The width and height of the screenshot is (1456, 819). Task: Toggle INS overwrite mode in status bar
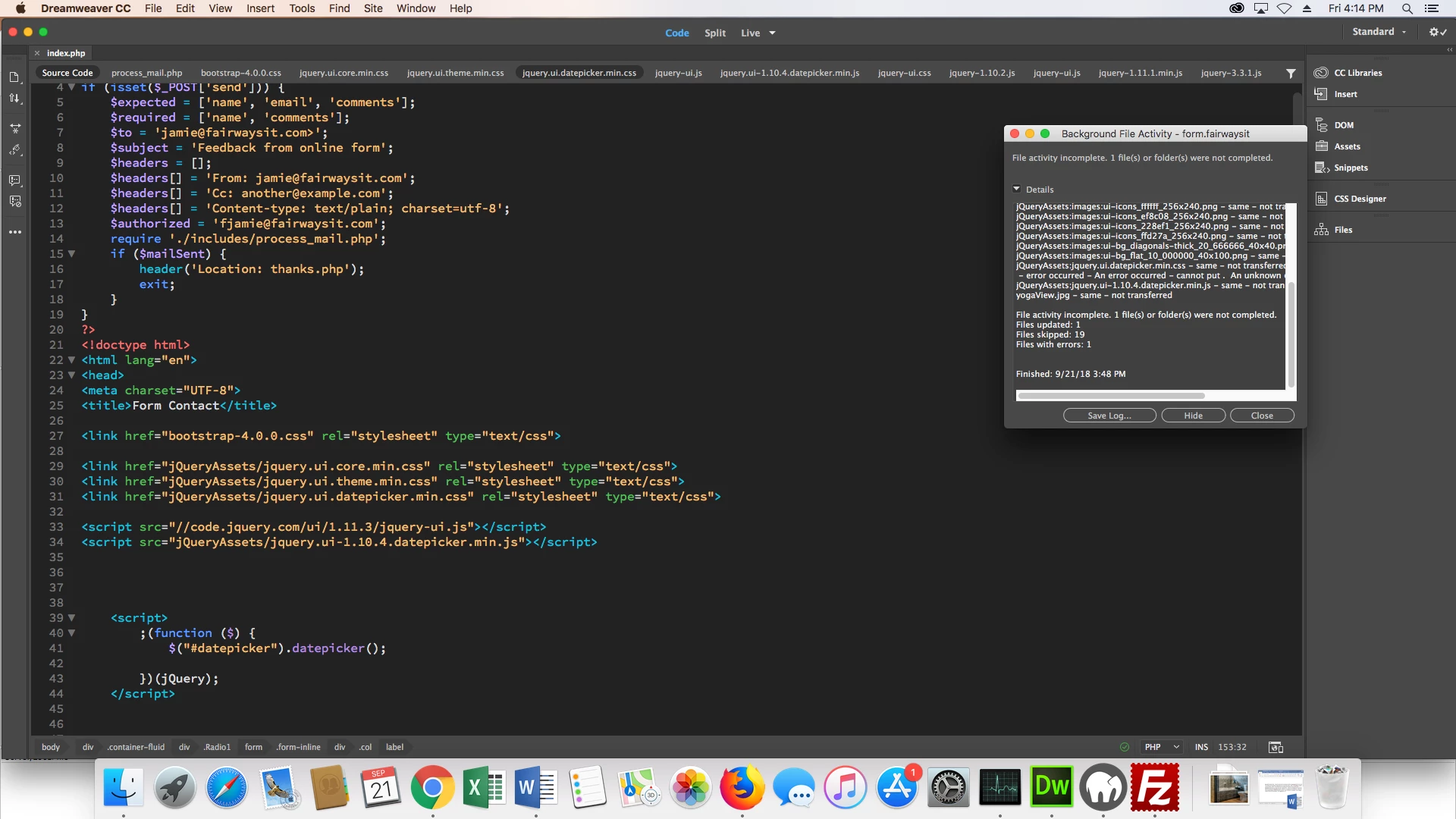(1201, 747)
